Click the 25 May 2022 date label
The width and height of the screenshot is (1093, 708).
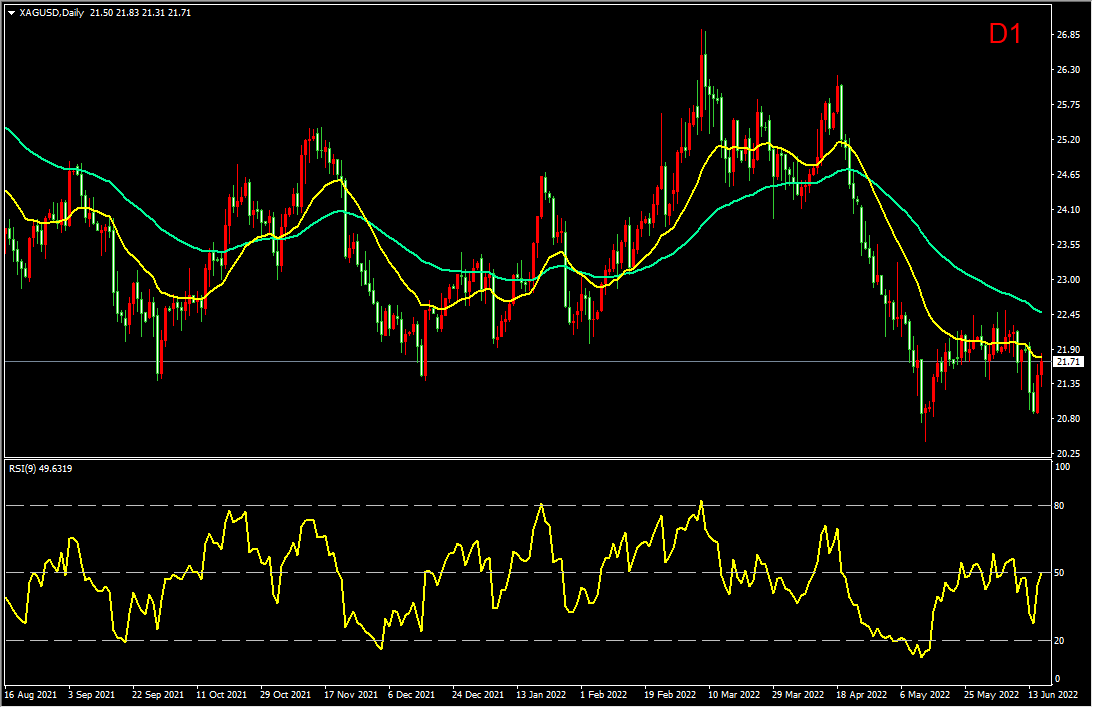click(991, 695)
